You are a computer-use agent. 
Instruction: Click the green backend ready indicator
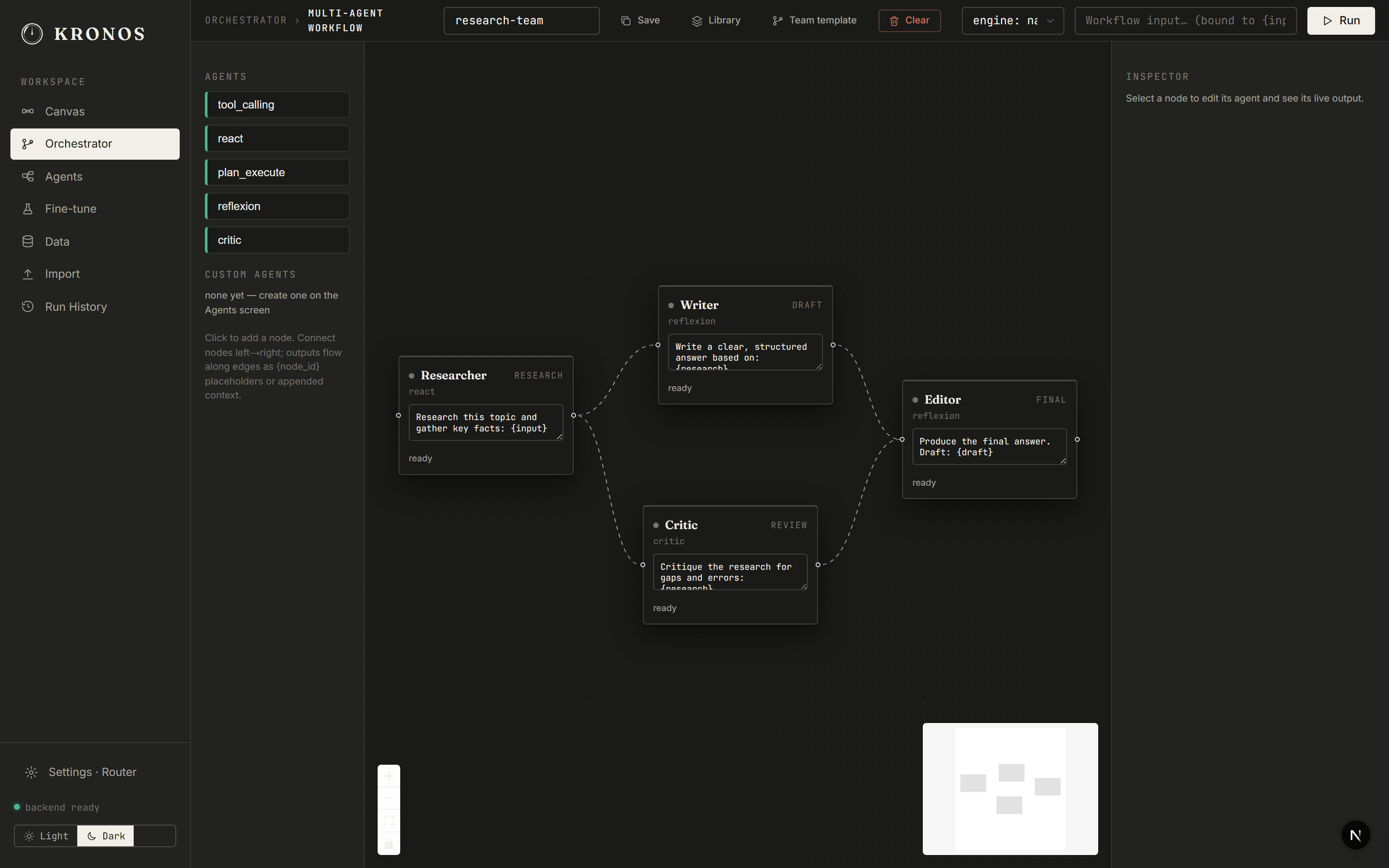coord(17,807)
